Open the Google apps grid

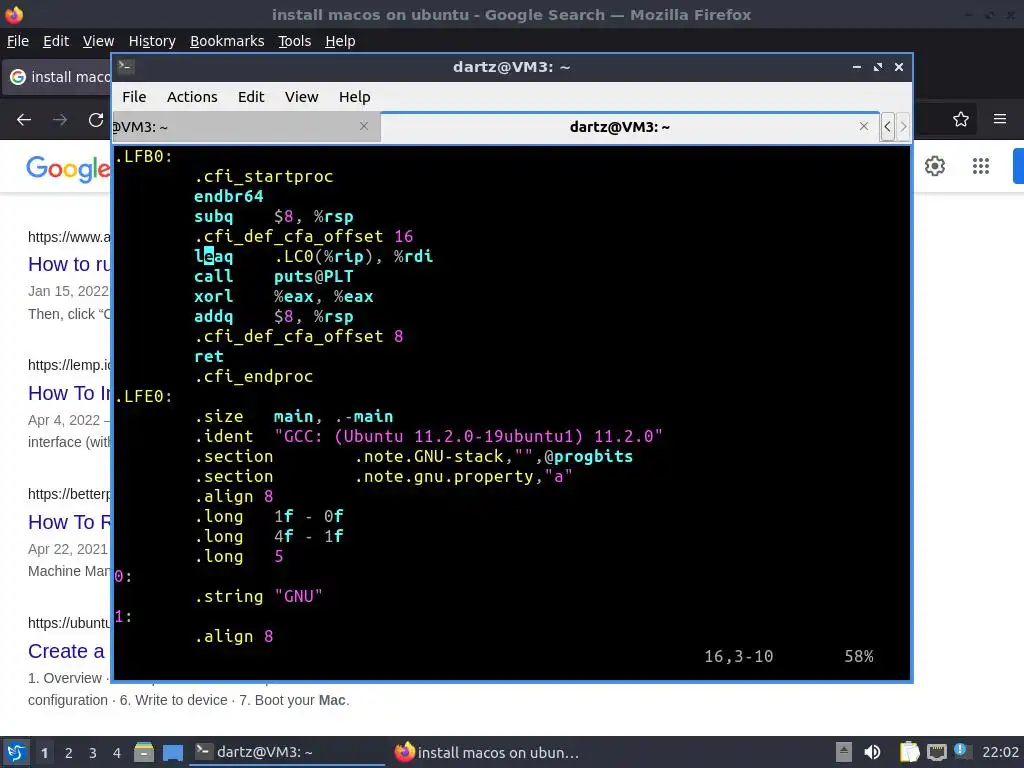[980, 166]
